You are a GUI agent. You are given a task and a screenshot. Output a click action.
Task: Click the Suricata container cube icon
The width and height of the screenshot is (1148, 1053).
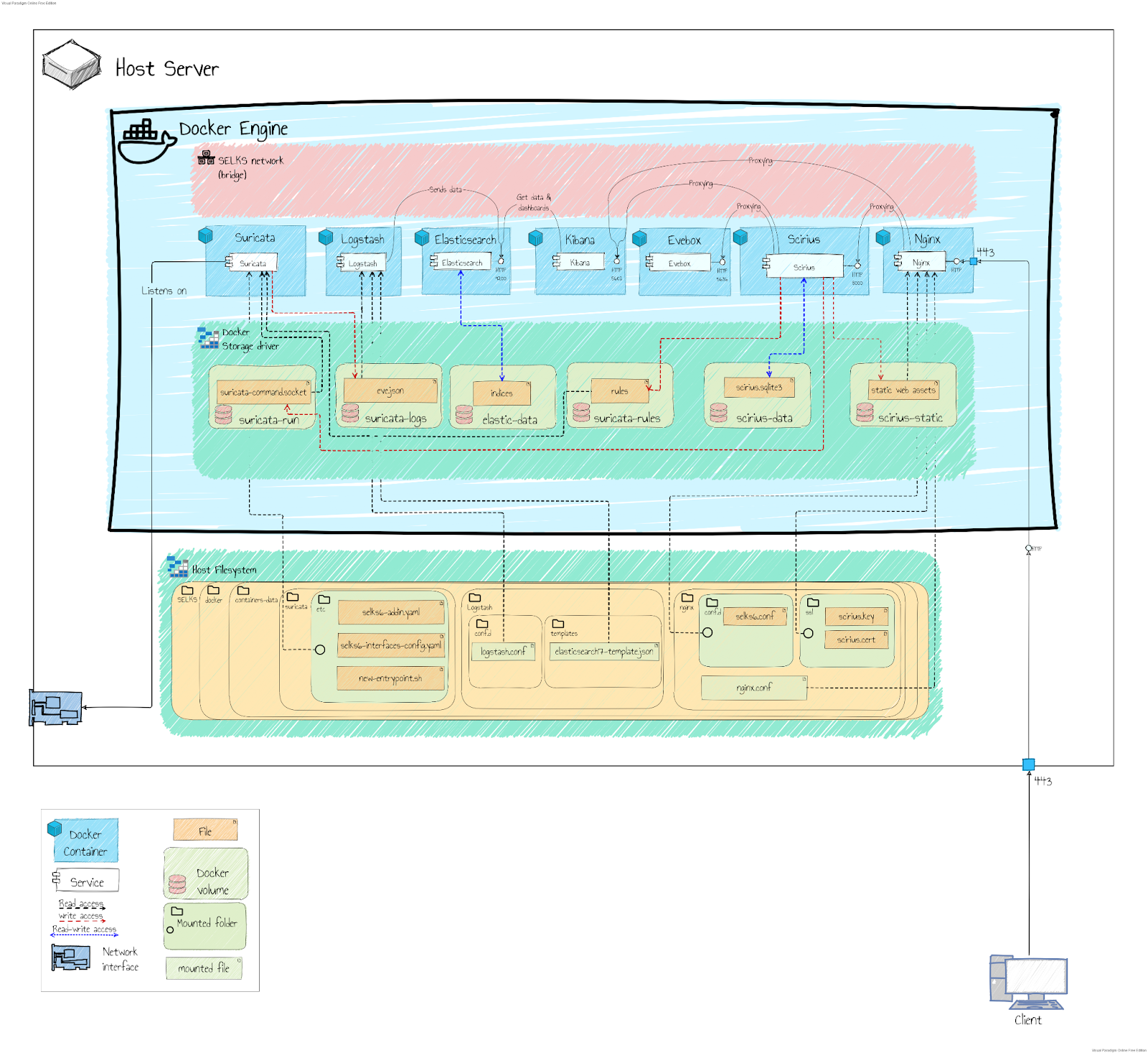[205, 235]
